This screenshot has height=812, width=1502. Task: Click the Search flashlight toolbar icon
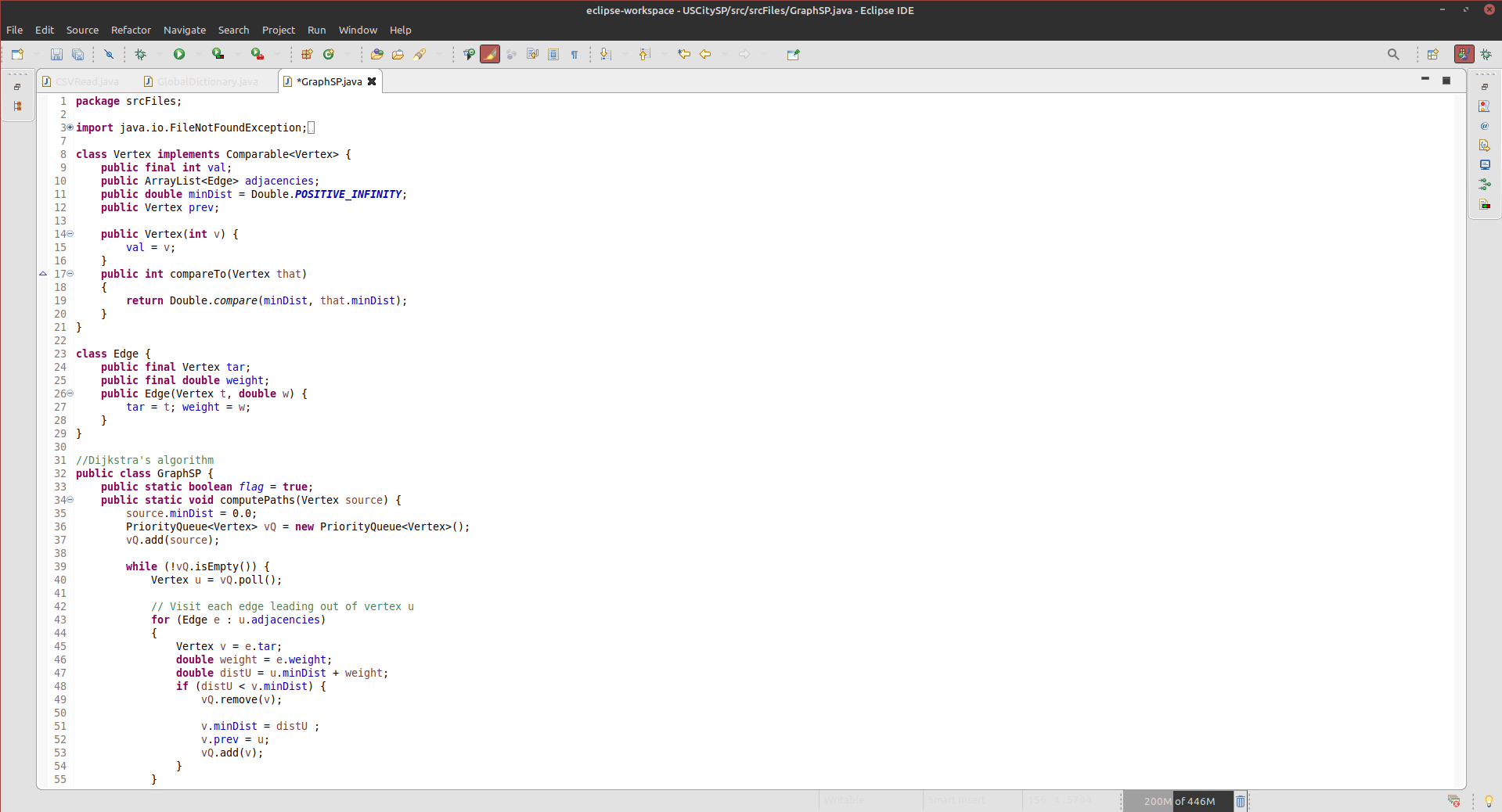pos(420,54)
